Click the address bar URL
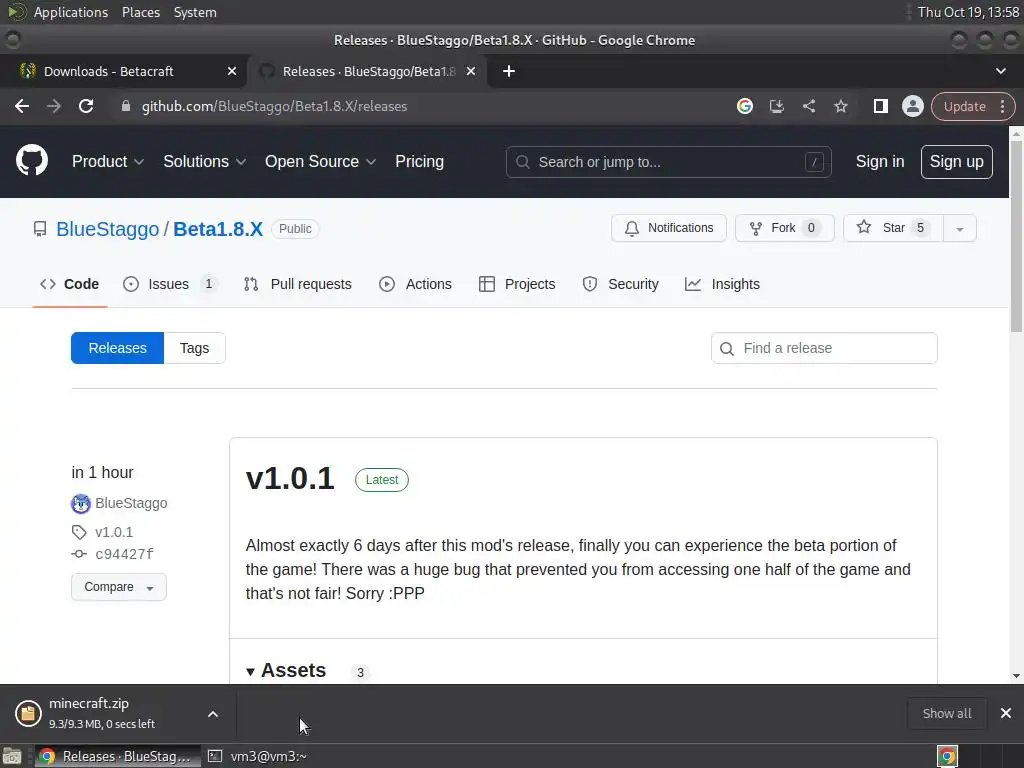The image size is (1024, 768). click(x=274, y=106)
